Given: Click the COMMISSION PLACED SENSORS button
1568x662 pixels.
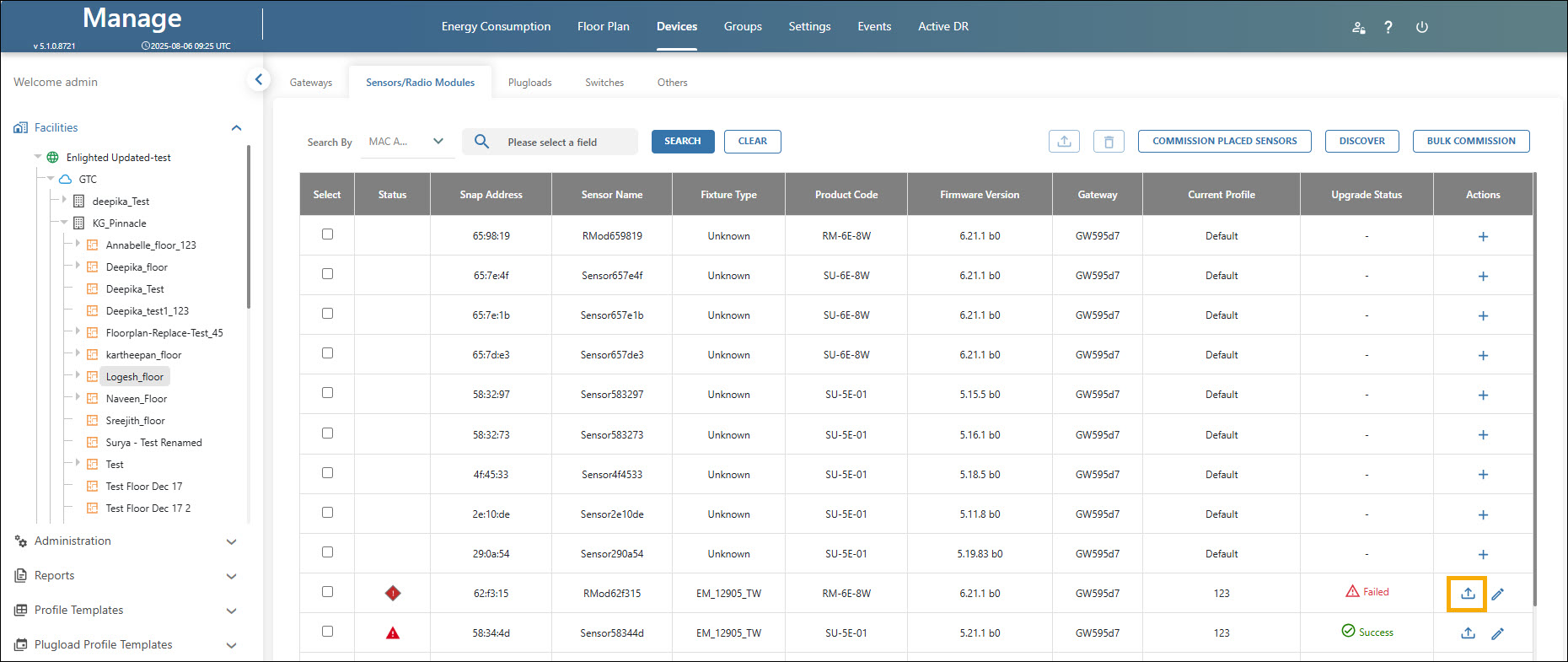Looking at the screenshot, I should (1225, 142).
